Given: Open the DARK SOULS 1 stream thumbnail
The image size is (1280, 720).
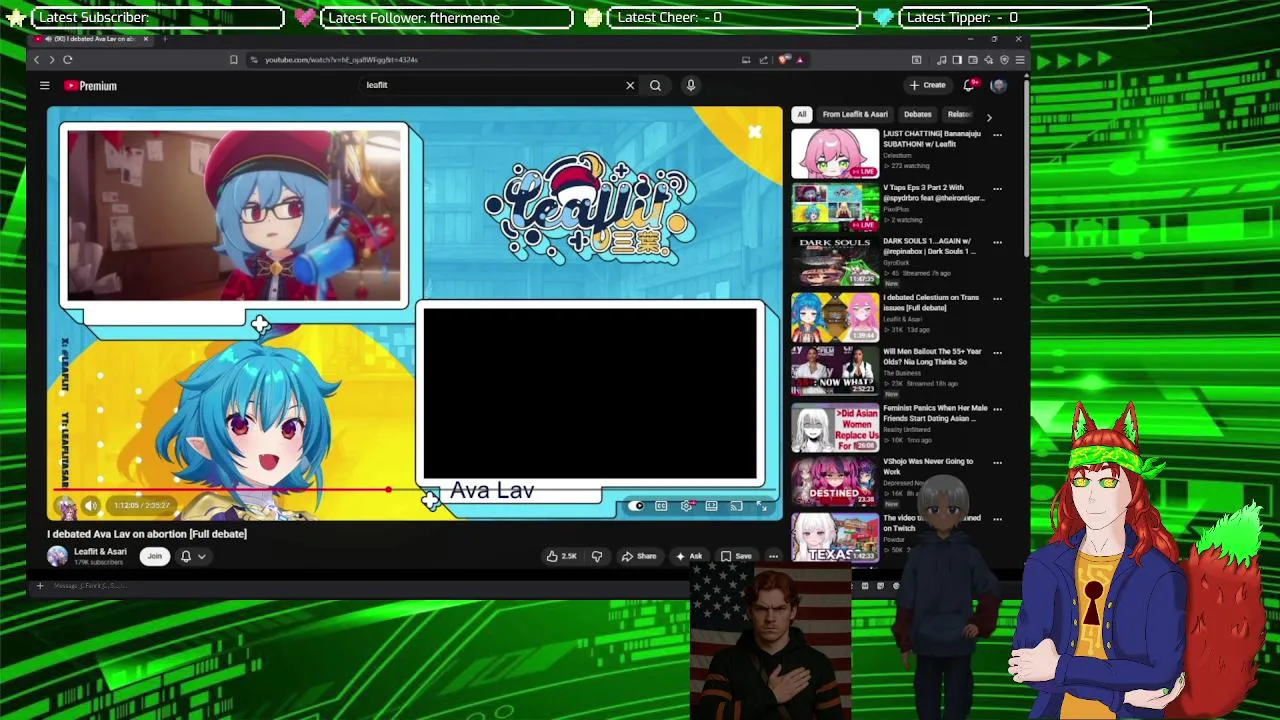Looking at the screenshot, I should (x=835, y=261).
